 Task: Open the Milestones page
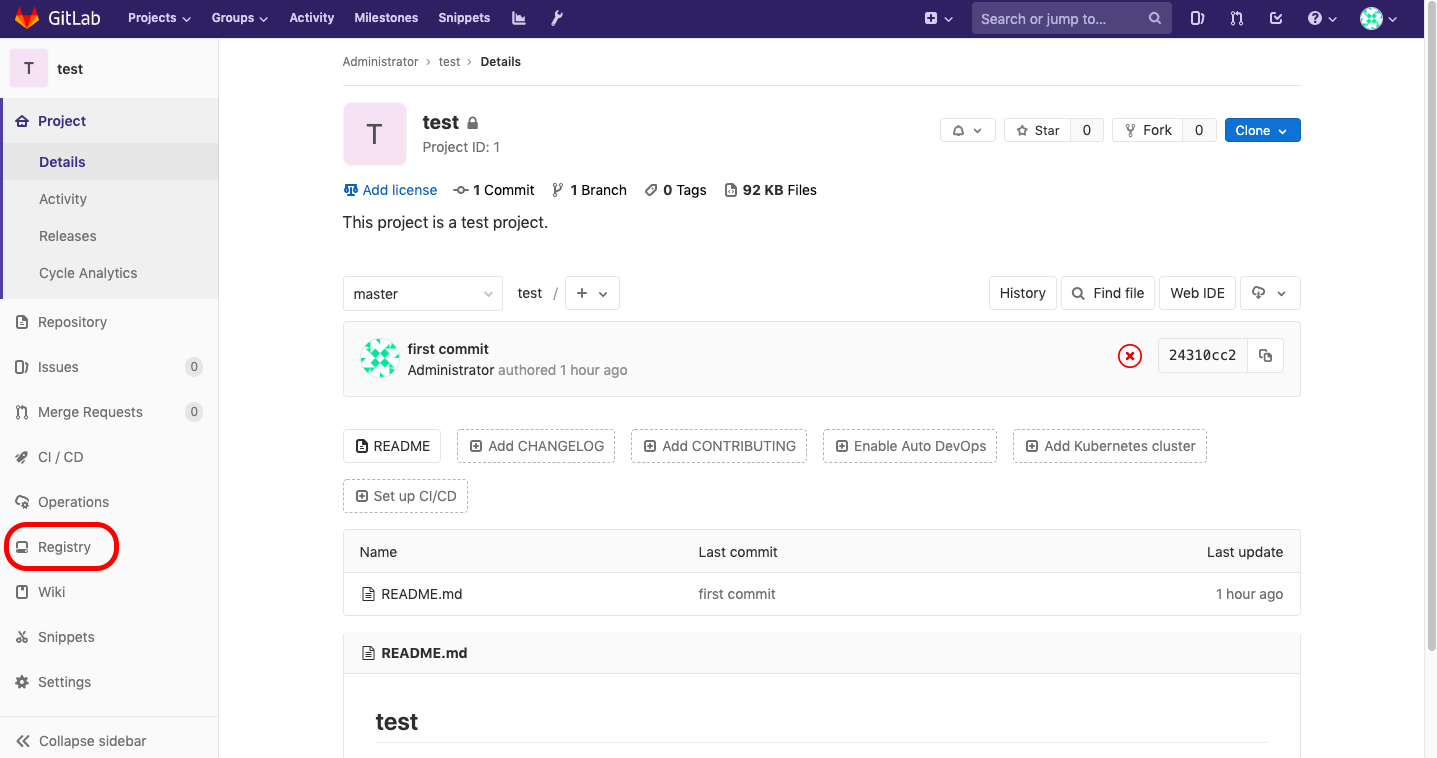[386, 18]
